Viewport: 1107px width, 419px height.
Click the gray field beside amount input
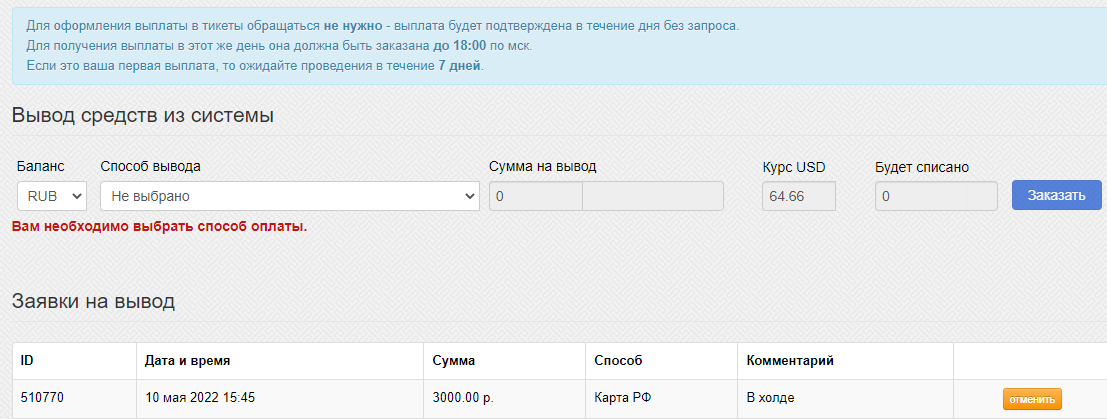[x=653, y=196]
